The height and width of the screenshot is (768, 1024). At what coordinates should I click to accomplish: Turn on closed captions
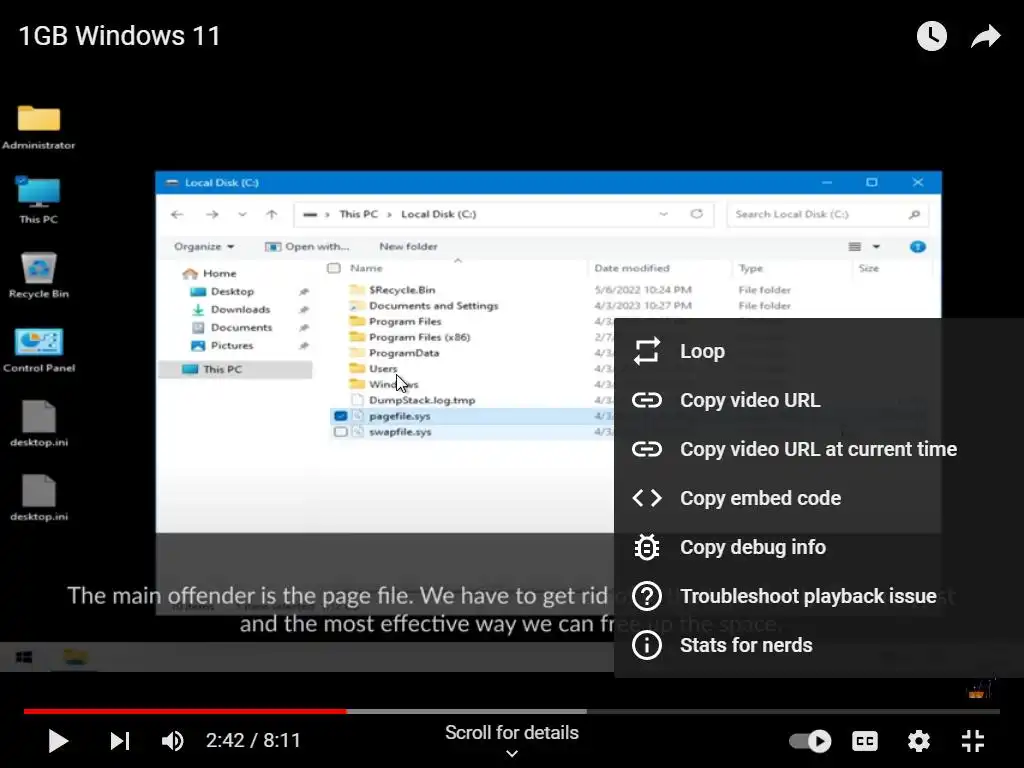865,741
